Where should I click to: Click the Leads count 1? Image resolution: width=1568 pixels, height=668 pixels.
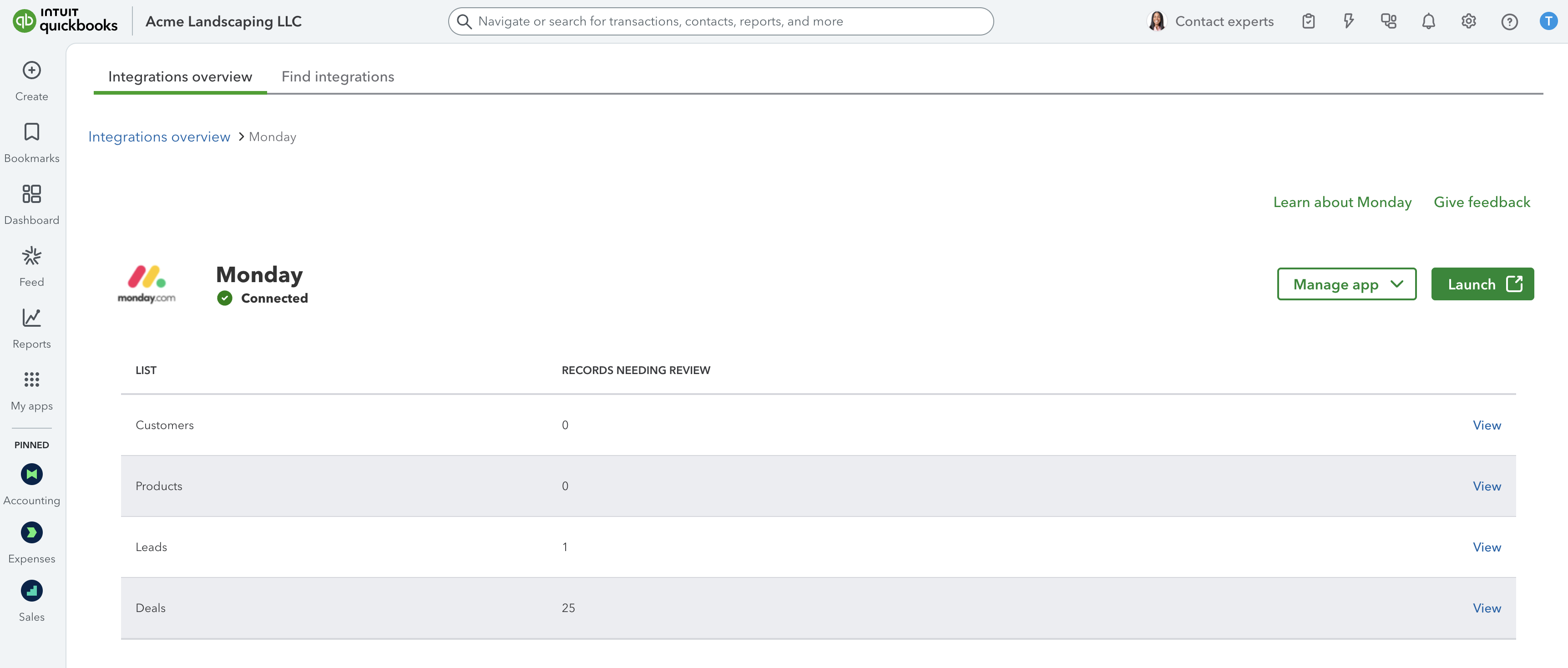coord(565,547)
